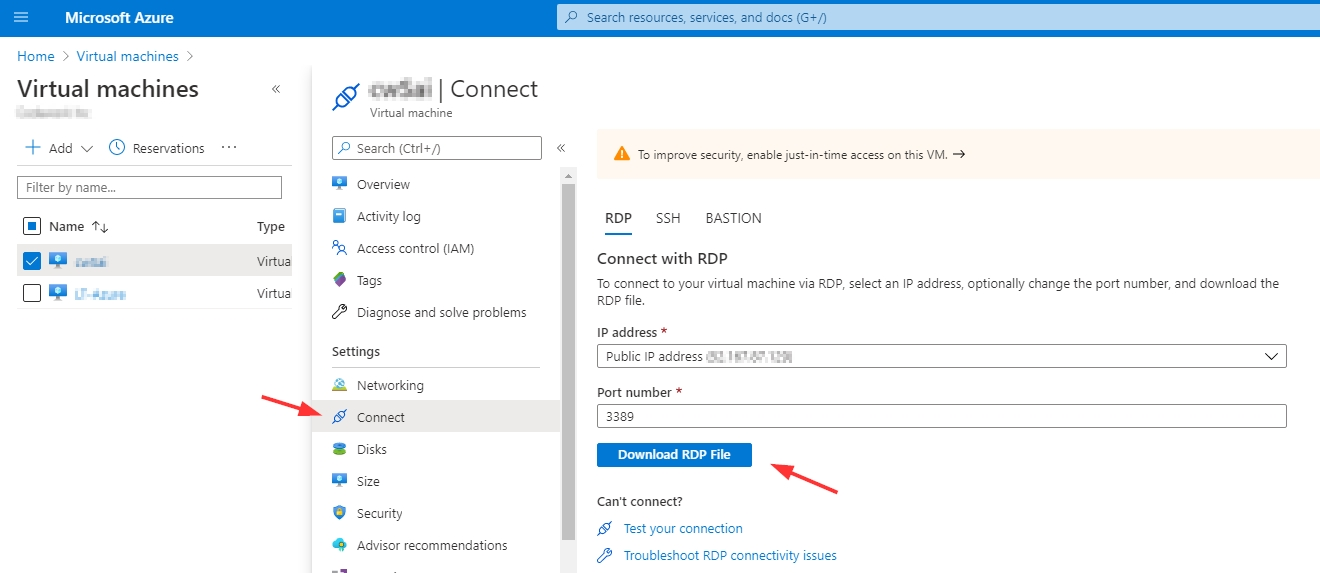
Task: Click the just-in-time access warning banner
Action: click(958, 155)
